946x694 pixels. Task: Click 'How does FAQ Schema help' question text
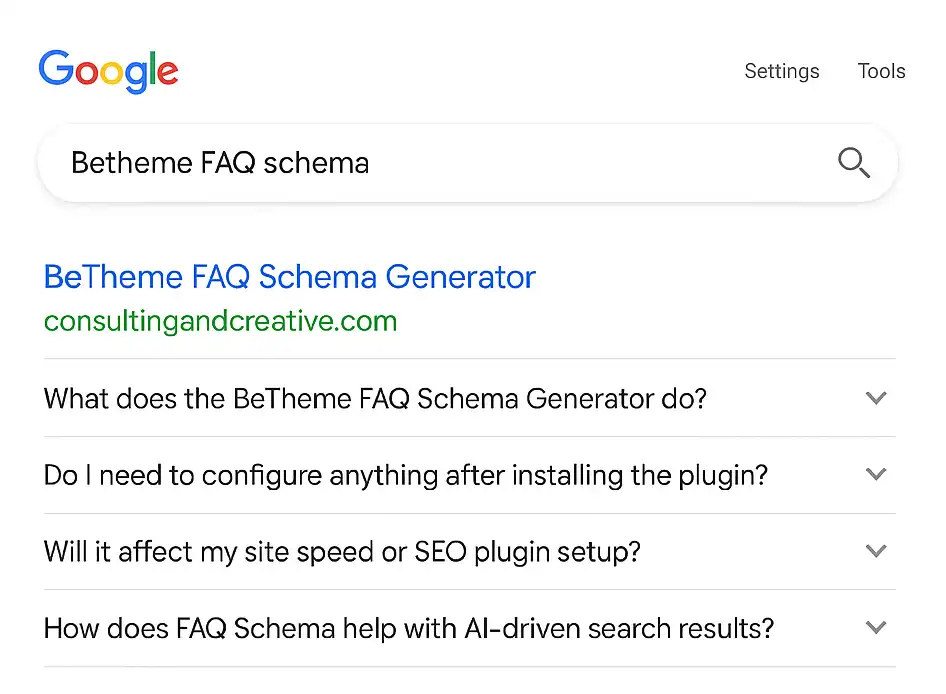coord(409,628)
